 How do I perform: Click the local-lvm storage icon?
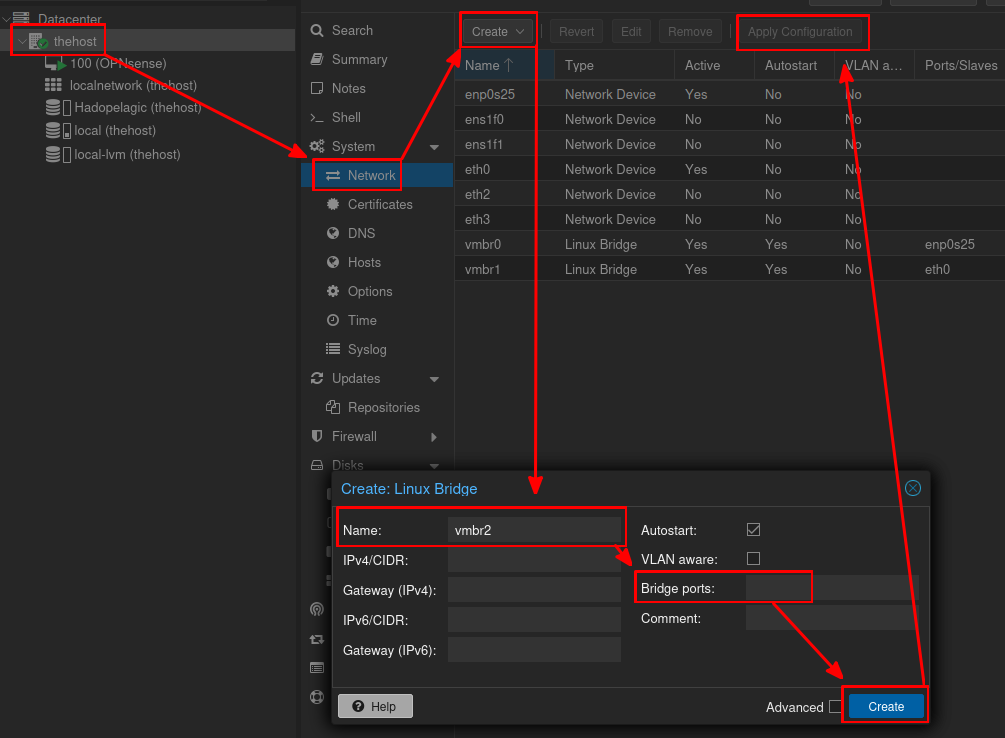(x=53, y=155)
